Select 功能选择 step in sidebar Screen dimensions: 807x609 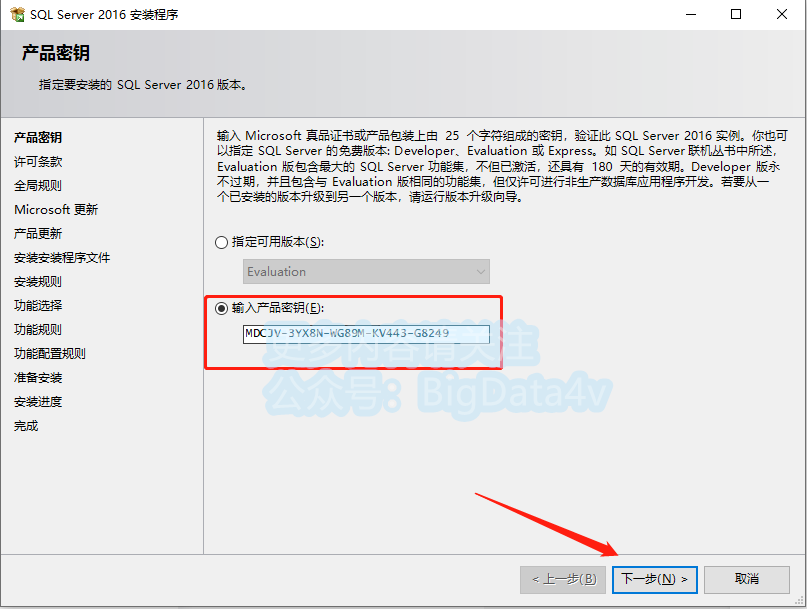pos(38,306)
